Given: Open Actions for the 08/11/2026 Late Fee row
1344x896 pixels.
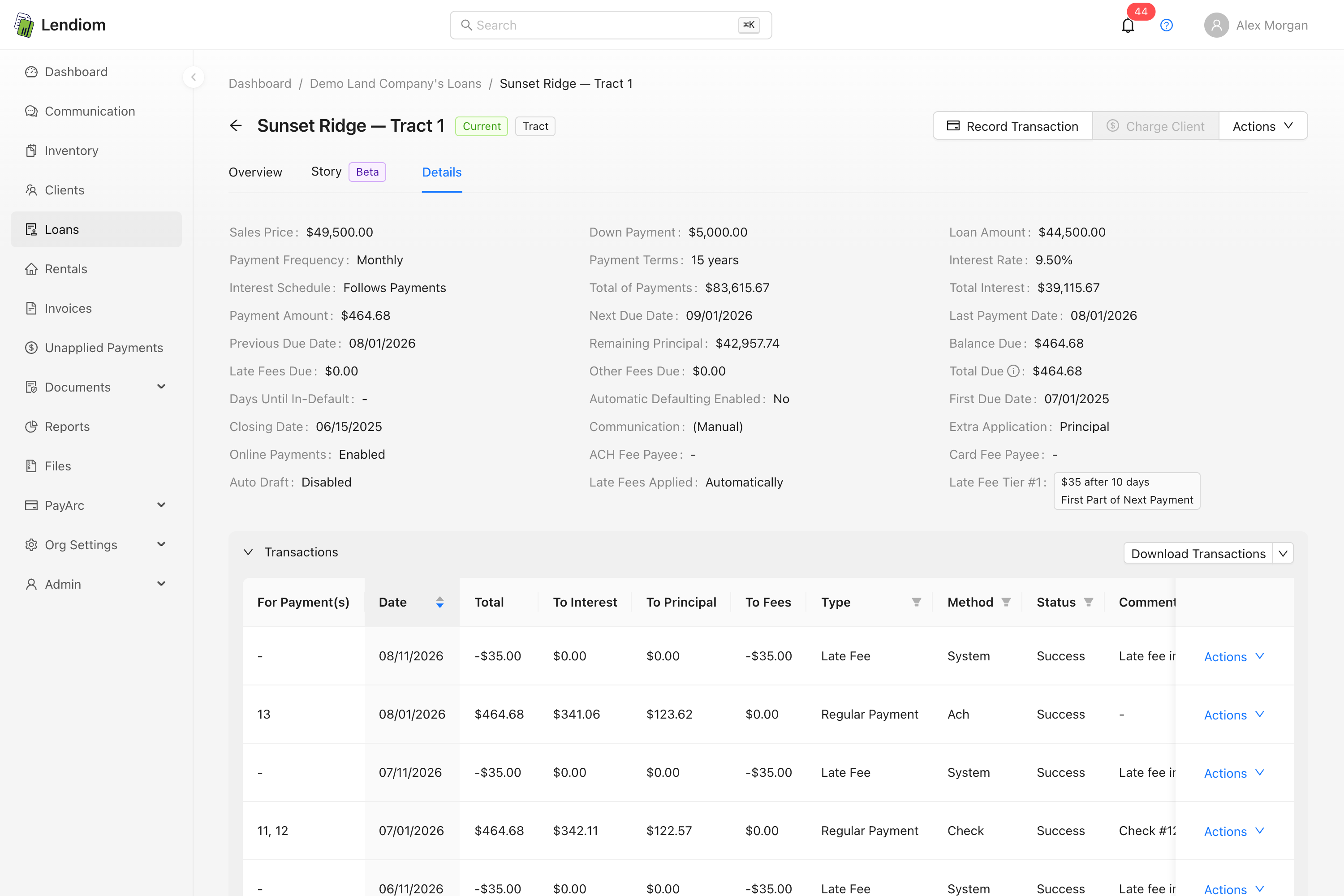Looking at the screenshot, I should [1234, 657].
